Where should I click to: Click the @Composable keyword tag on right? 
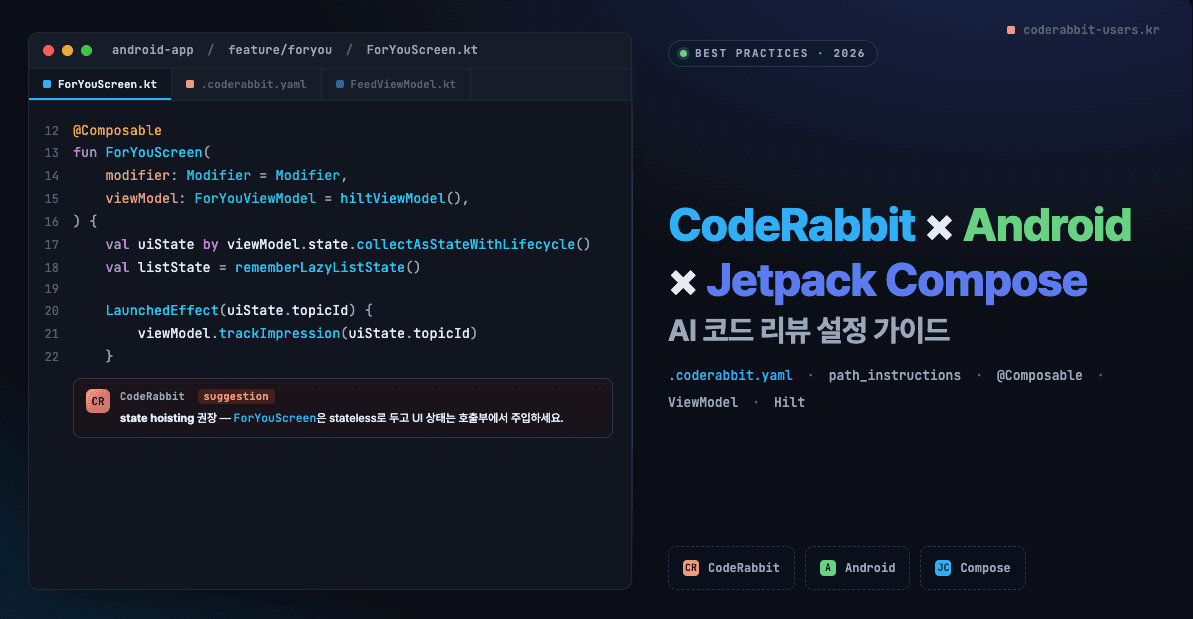point(1039,376)
